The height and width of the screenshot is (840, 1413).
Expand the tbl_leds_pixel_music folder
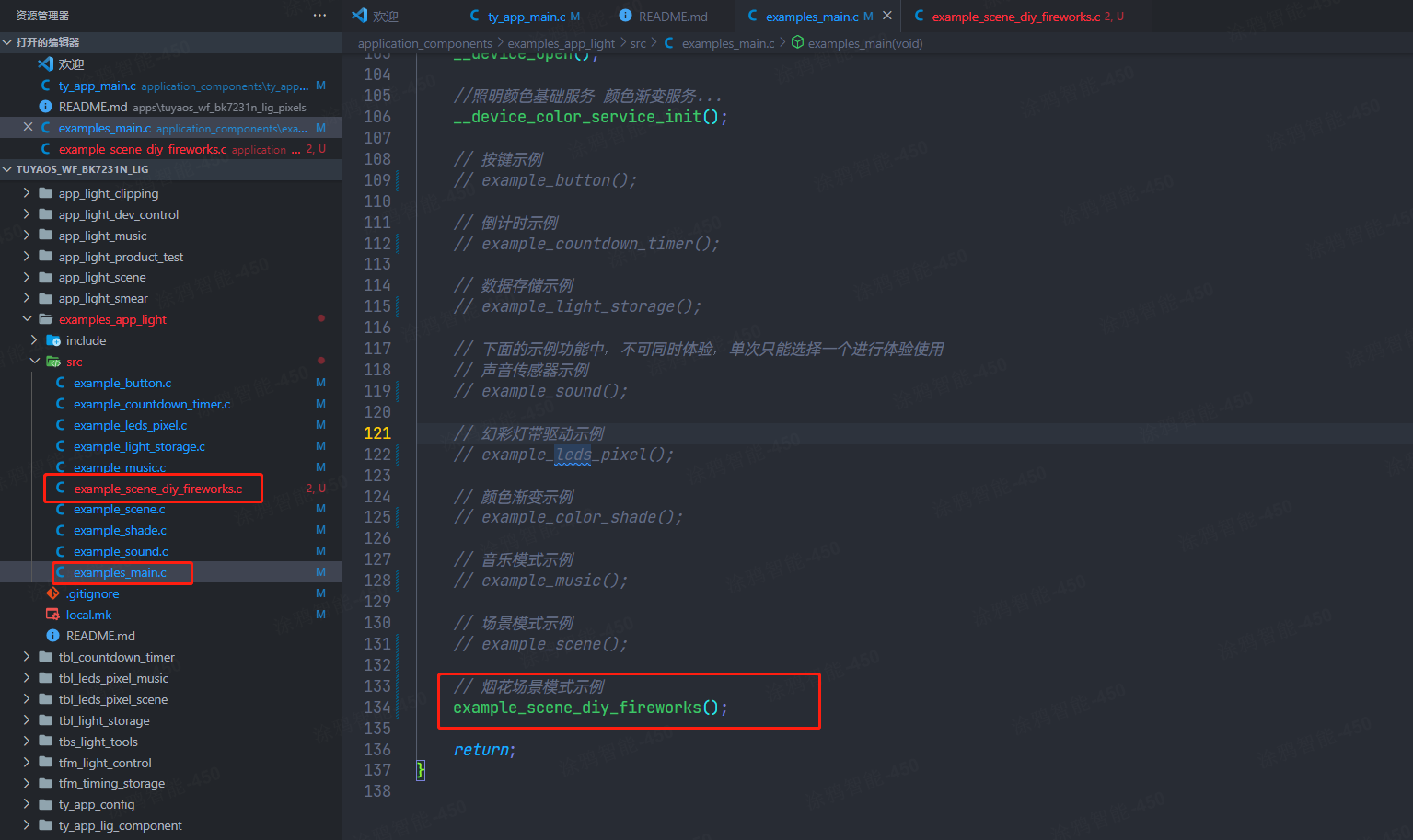(27, 678)
